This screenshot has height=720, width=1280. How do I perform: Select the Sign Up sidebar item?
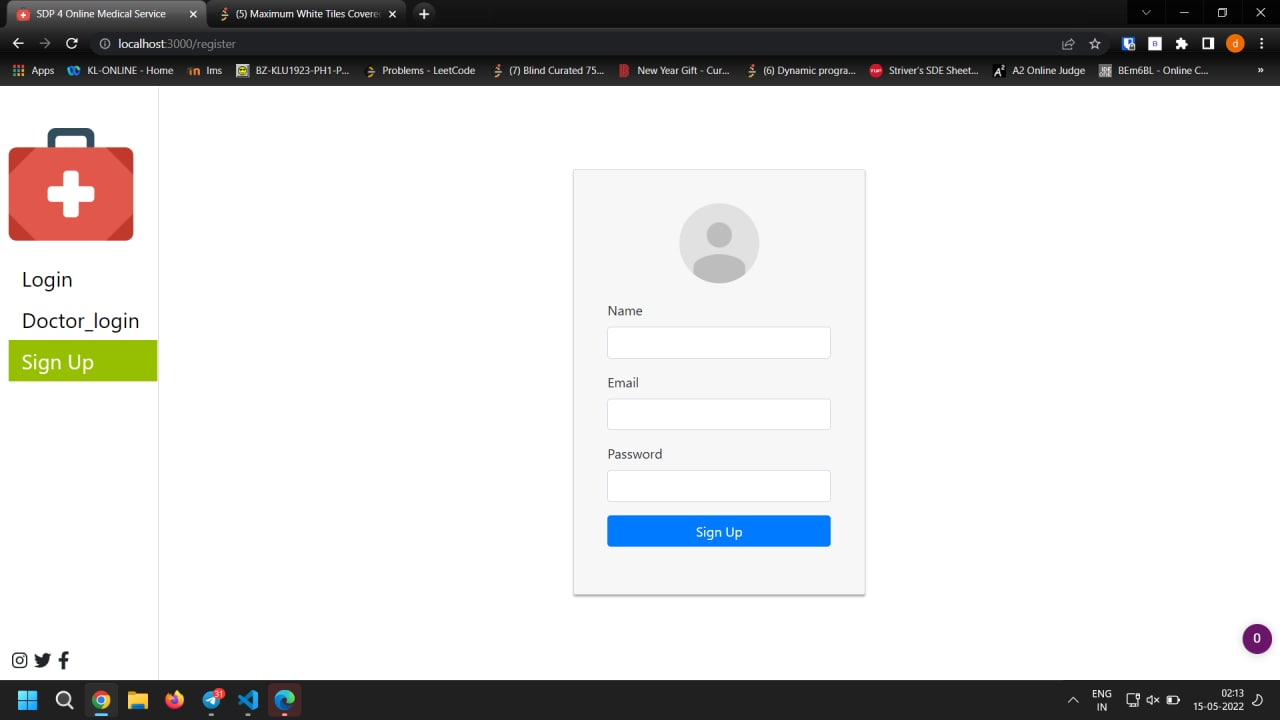tap(82, 361)
